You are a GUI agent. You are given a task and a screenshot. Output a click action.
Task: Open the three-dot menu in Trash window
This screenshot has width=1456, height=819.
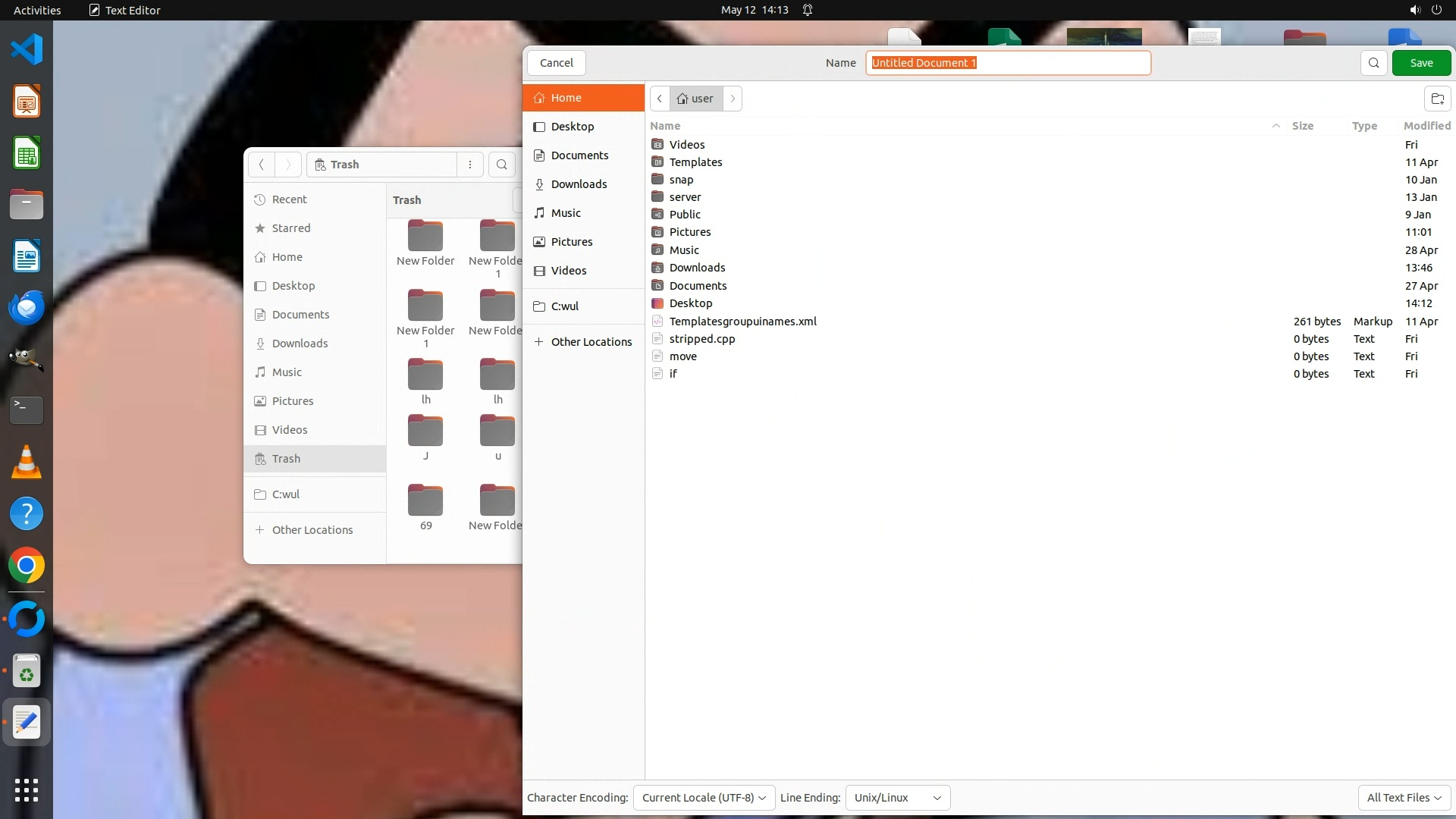470,165
